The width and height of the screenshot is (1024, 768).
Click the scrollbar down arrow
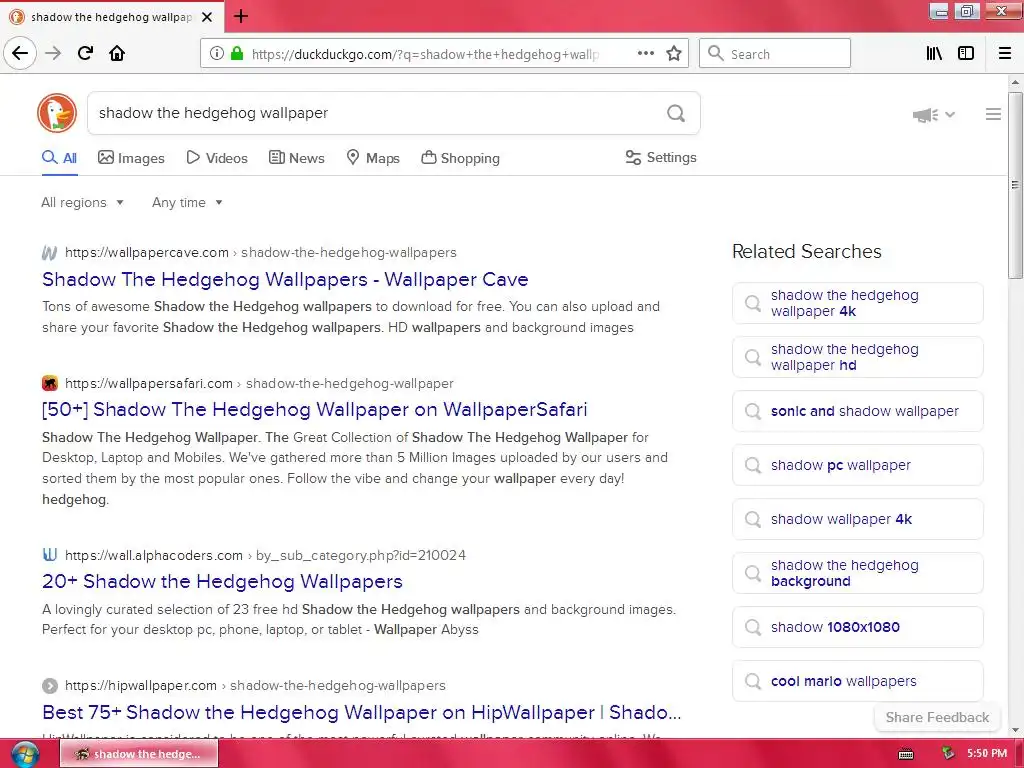point(1015,729)
